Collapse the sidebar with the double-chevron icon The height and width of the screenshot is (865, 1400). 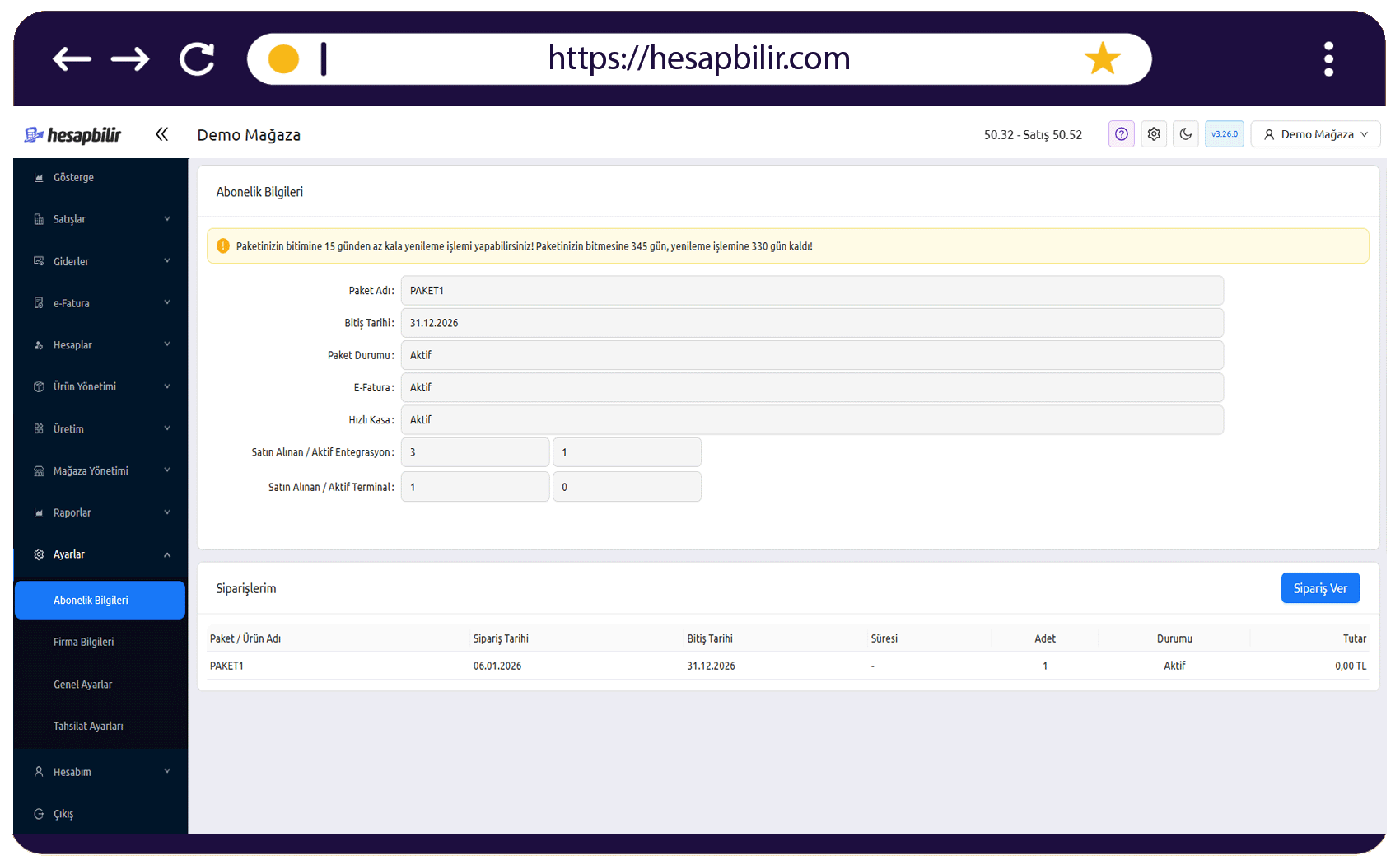coord(161,134)
